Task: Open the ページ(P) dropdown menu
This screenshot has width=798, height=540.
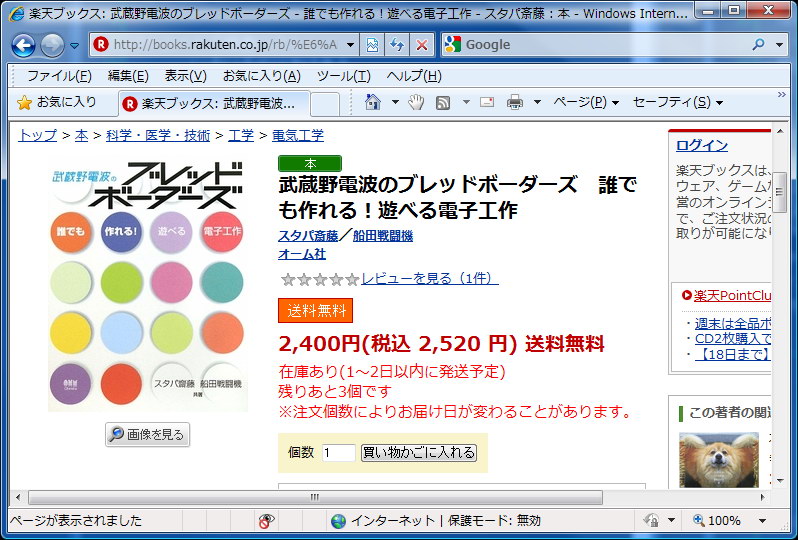Action: click(x=586, y=102)
